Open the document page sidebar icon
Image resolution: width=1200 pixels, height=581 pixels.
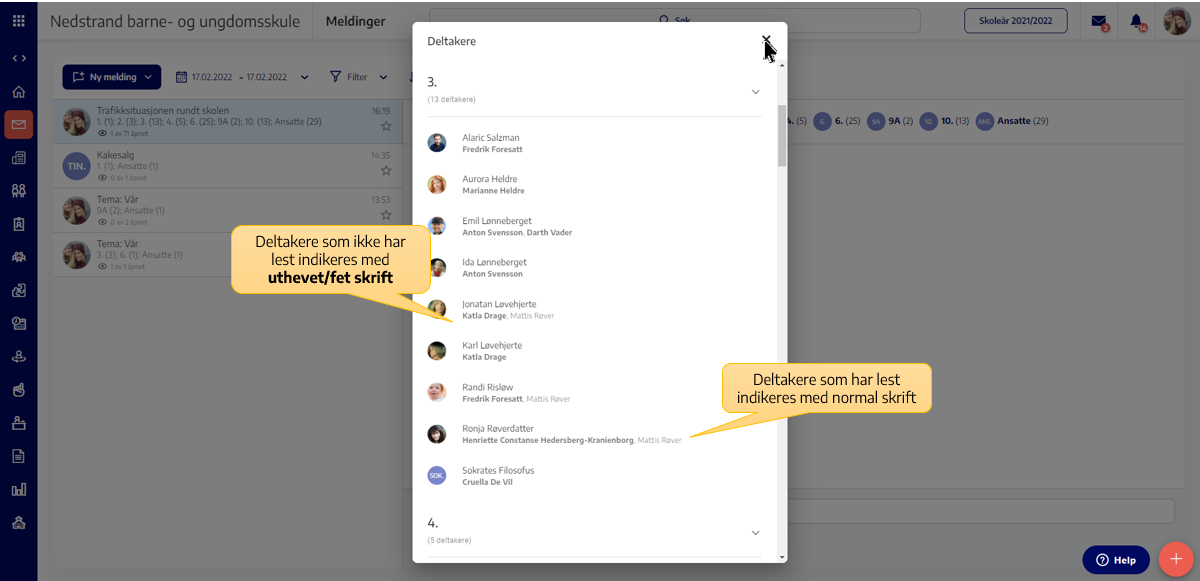tap(19, 456)
